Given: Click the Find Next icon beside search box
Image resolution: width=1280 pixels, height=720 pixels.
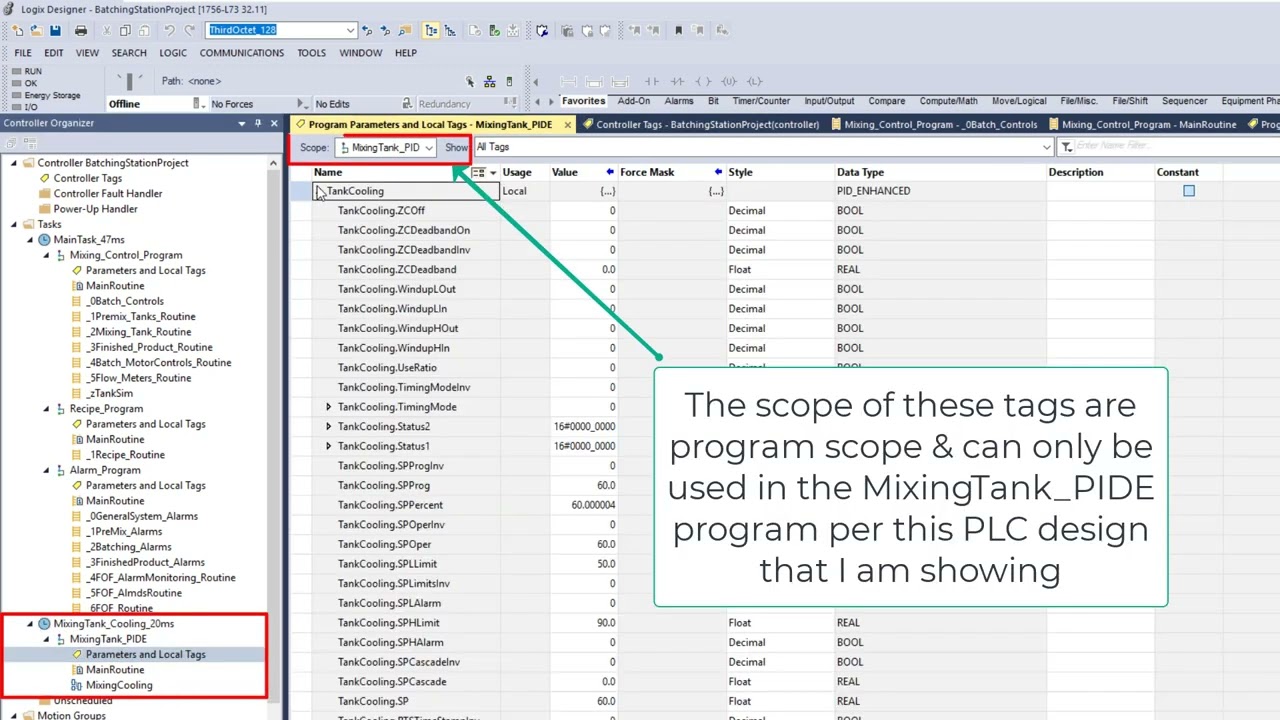Looking at the screenshot, I should (x=385, y=30).
